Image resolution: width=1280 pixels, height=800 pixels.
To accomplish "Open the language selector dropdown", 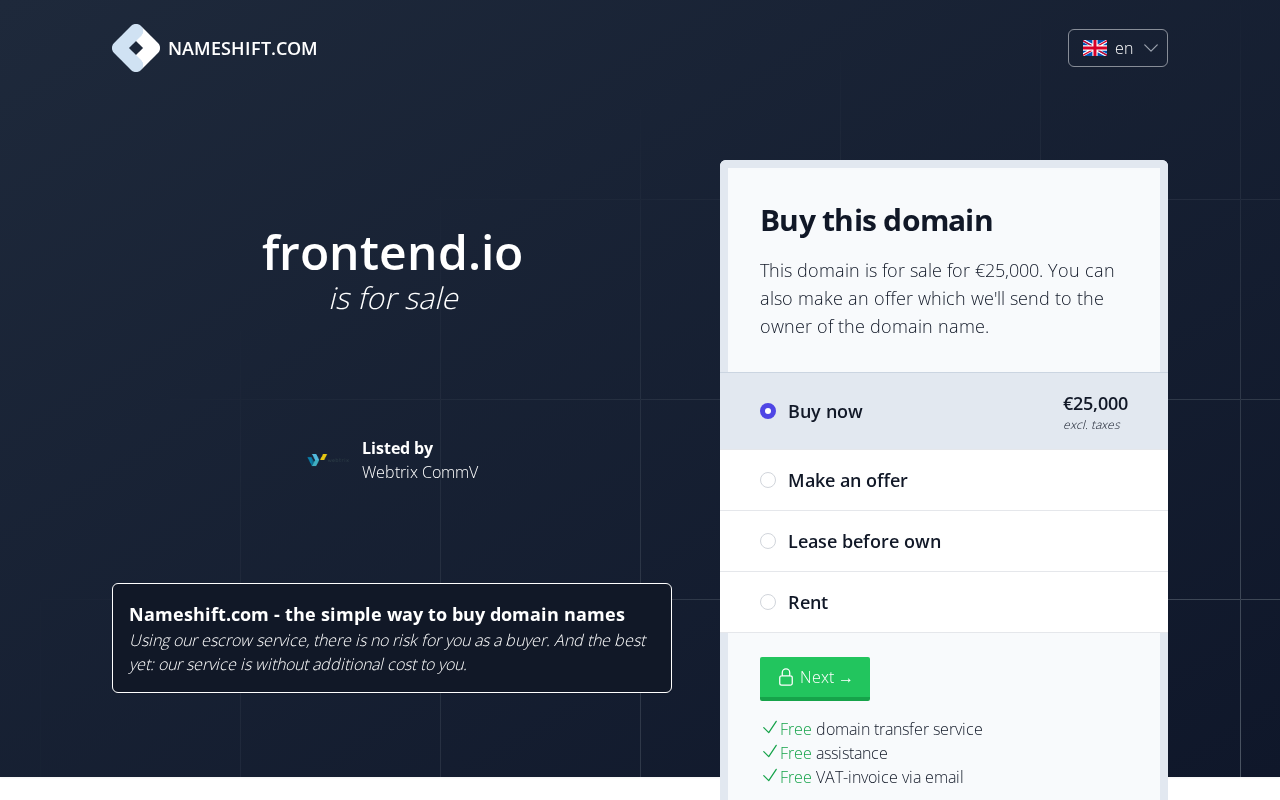I will pyautogui.click(x=1117, y=48).
